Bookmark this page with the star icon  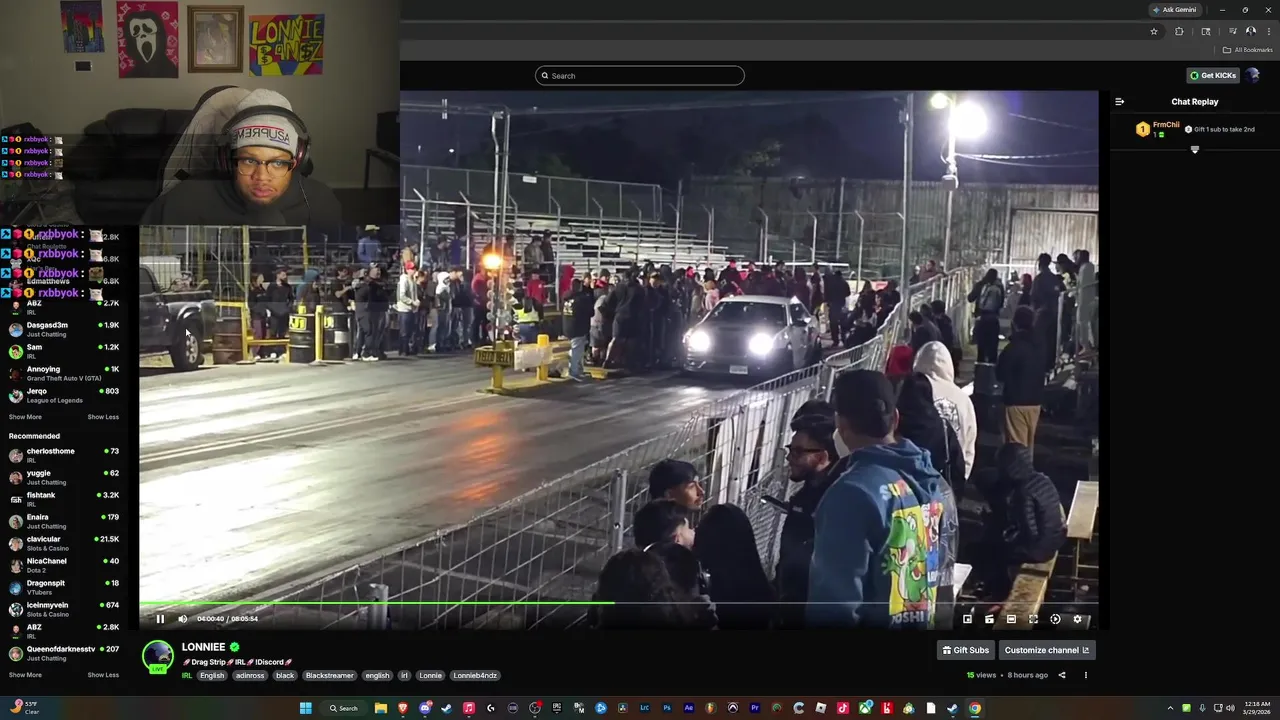(1154, 31)
